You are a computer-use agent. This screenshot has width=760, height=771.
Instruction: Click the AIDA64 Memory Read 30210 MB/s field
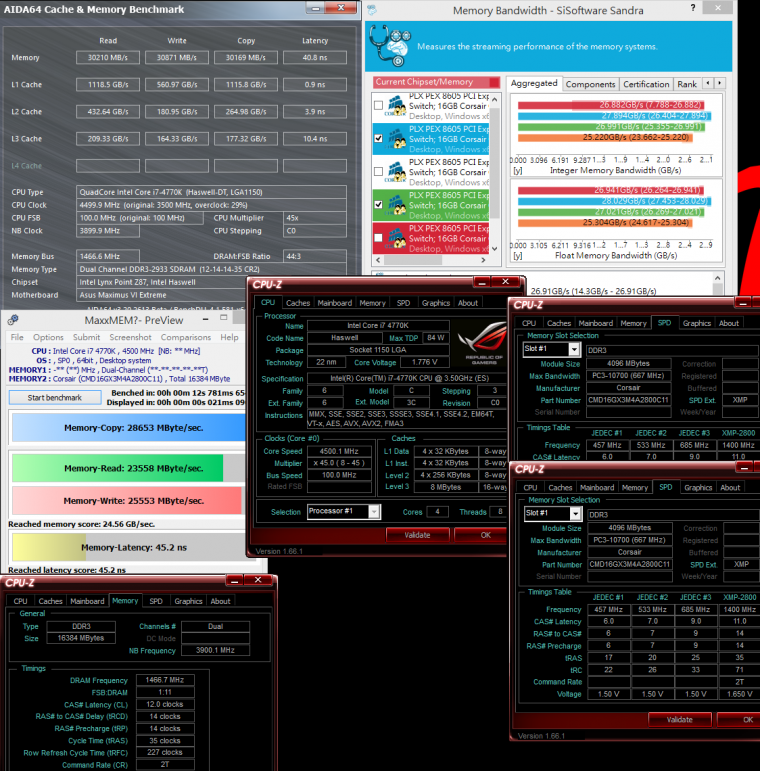[x=108, y=58]
